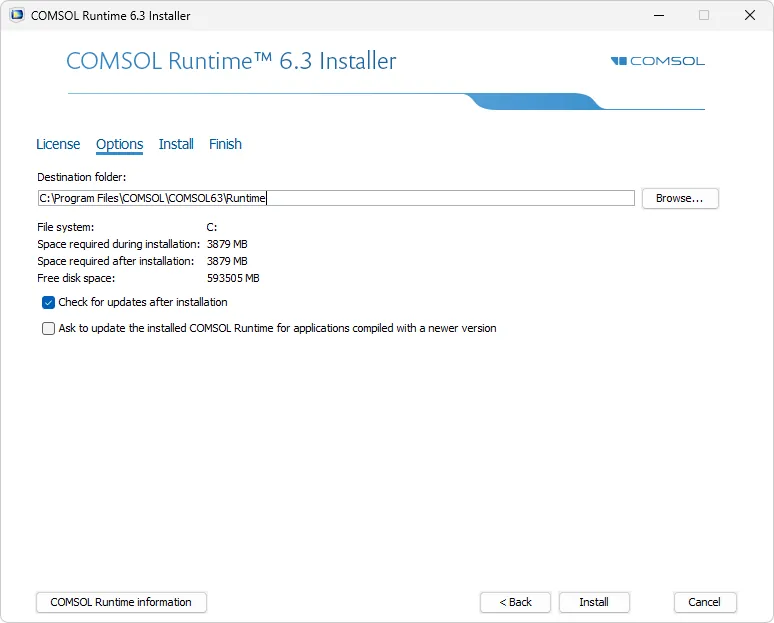
Task: Open the Finish step tab
Action: click(225, 144)
